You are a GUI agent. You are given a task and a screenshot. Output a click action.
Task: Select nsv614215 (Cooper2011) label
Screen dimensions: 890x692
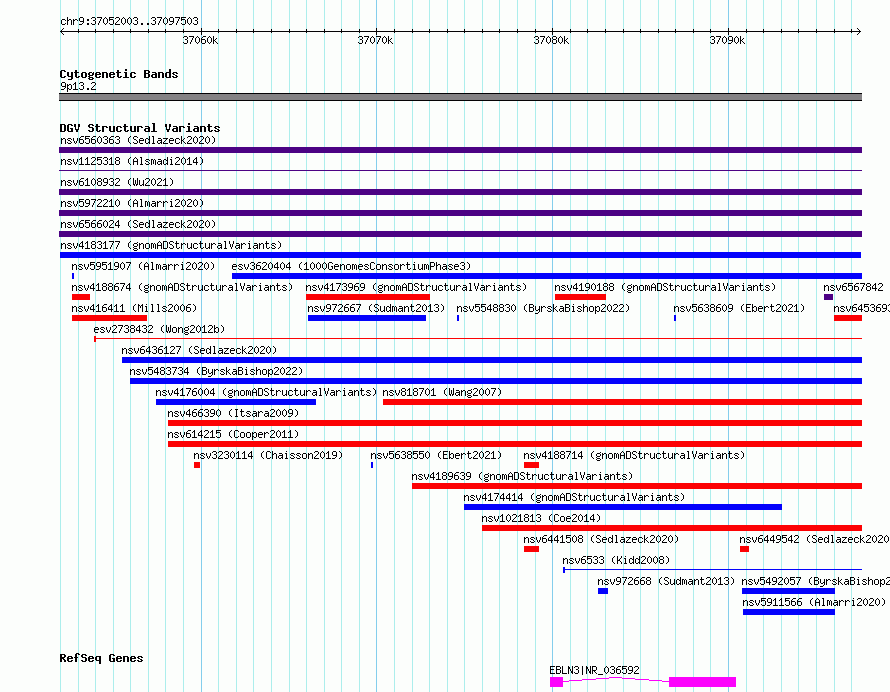(233, 434)
